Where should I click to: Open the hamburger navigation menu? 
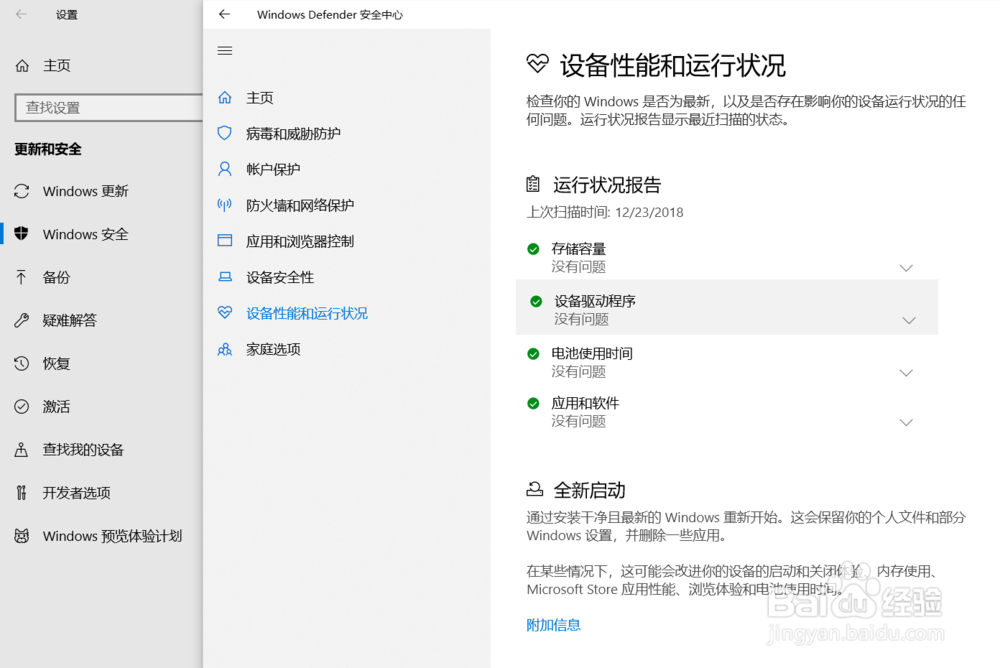(224, 50)
